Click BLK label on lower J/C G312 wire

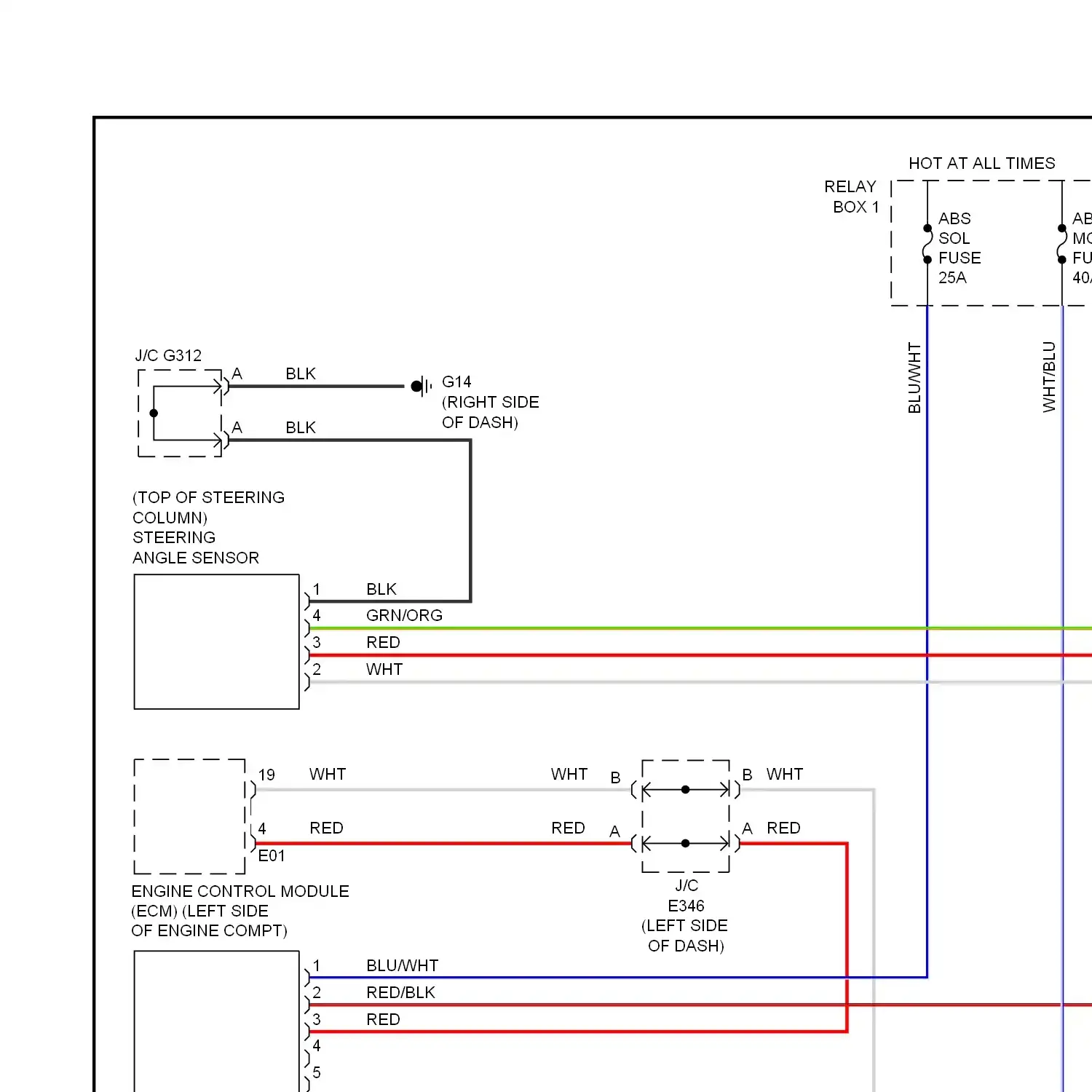301,427
